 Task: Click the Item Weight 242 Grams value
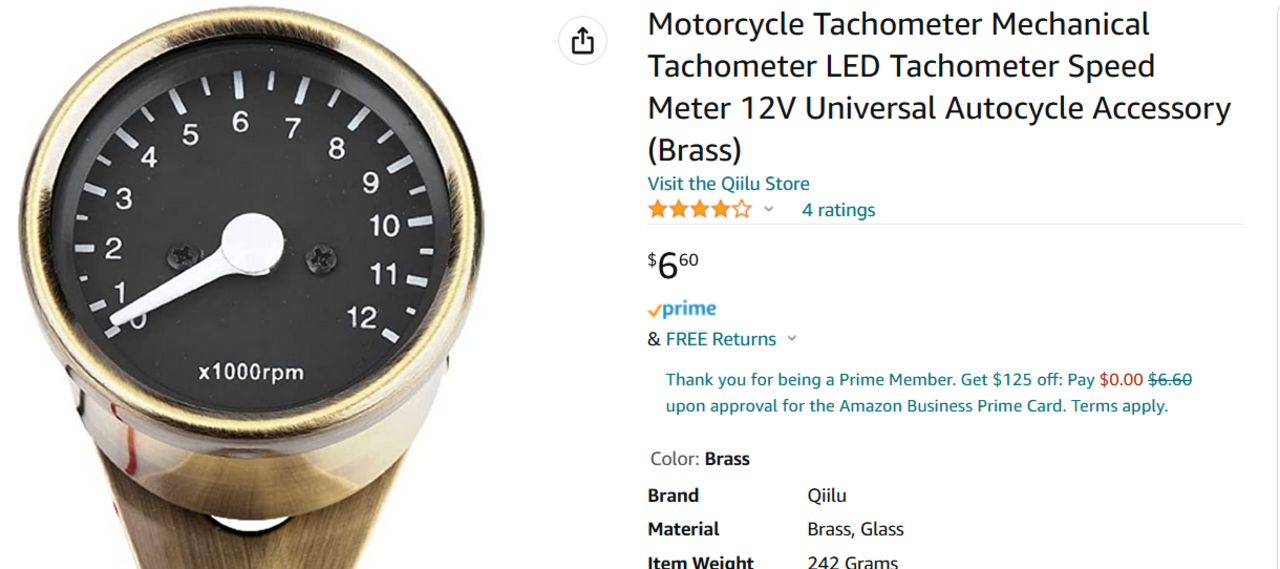pos(852,562)
